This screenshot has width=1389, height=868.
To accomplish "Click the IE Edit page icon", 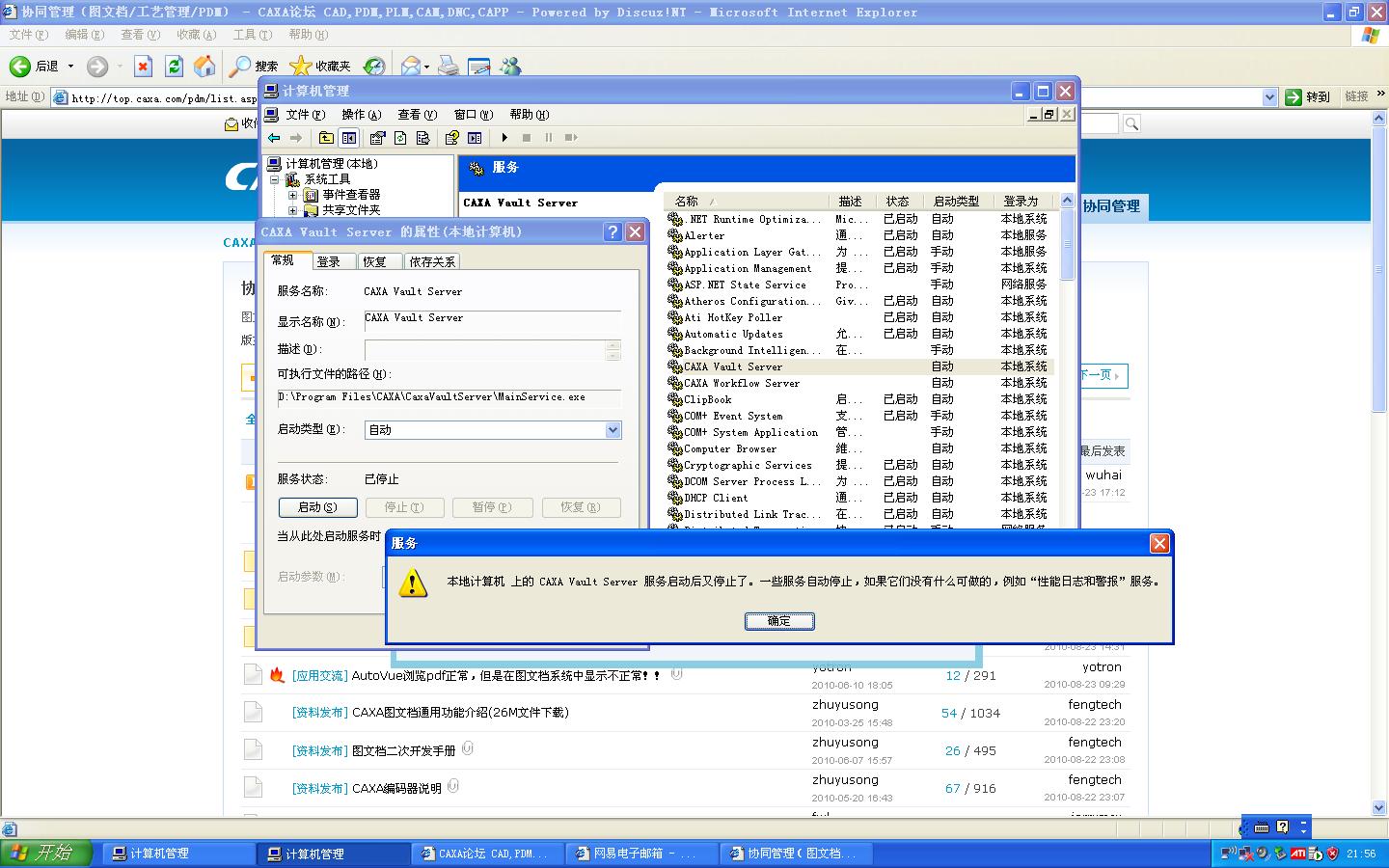I will 478,66.
